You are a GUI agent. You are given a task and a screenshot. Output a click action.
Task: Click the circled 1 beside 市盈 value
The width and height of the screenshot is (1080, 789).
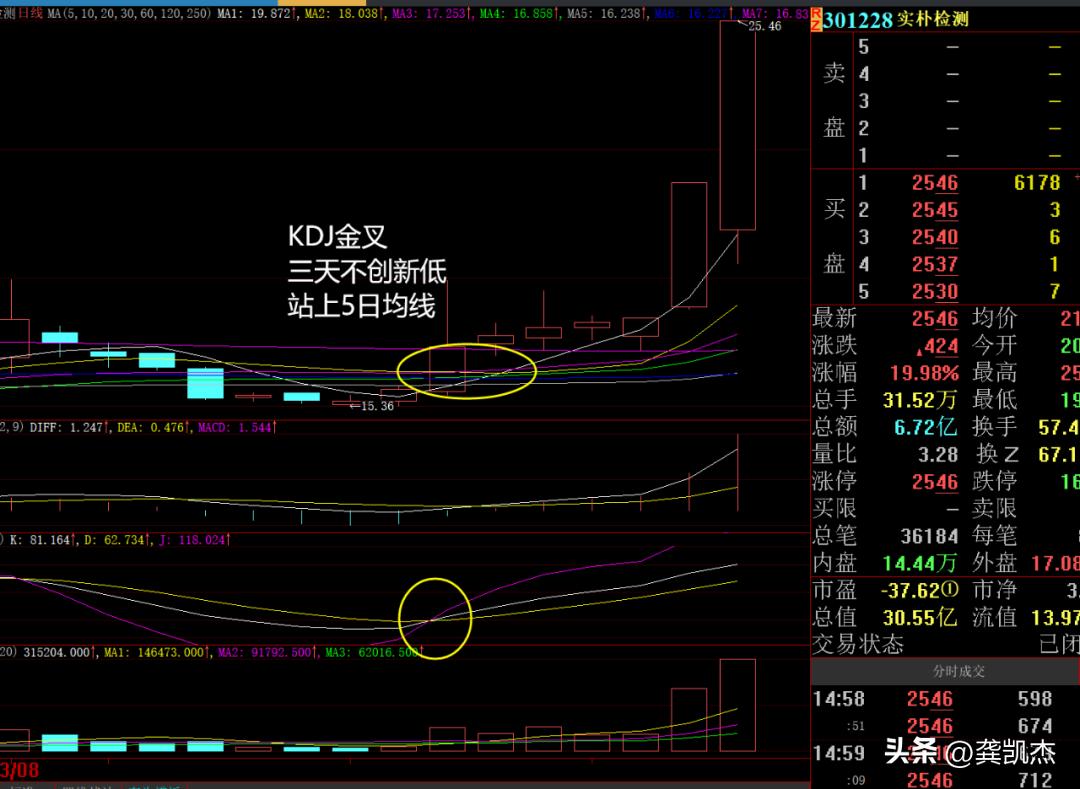pos(951,590)
